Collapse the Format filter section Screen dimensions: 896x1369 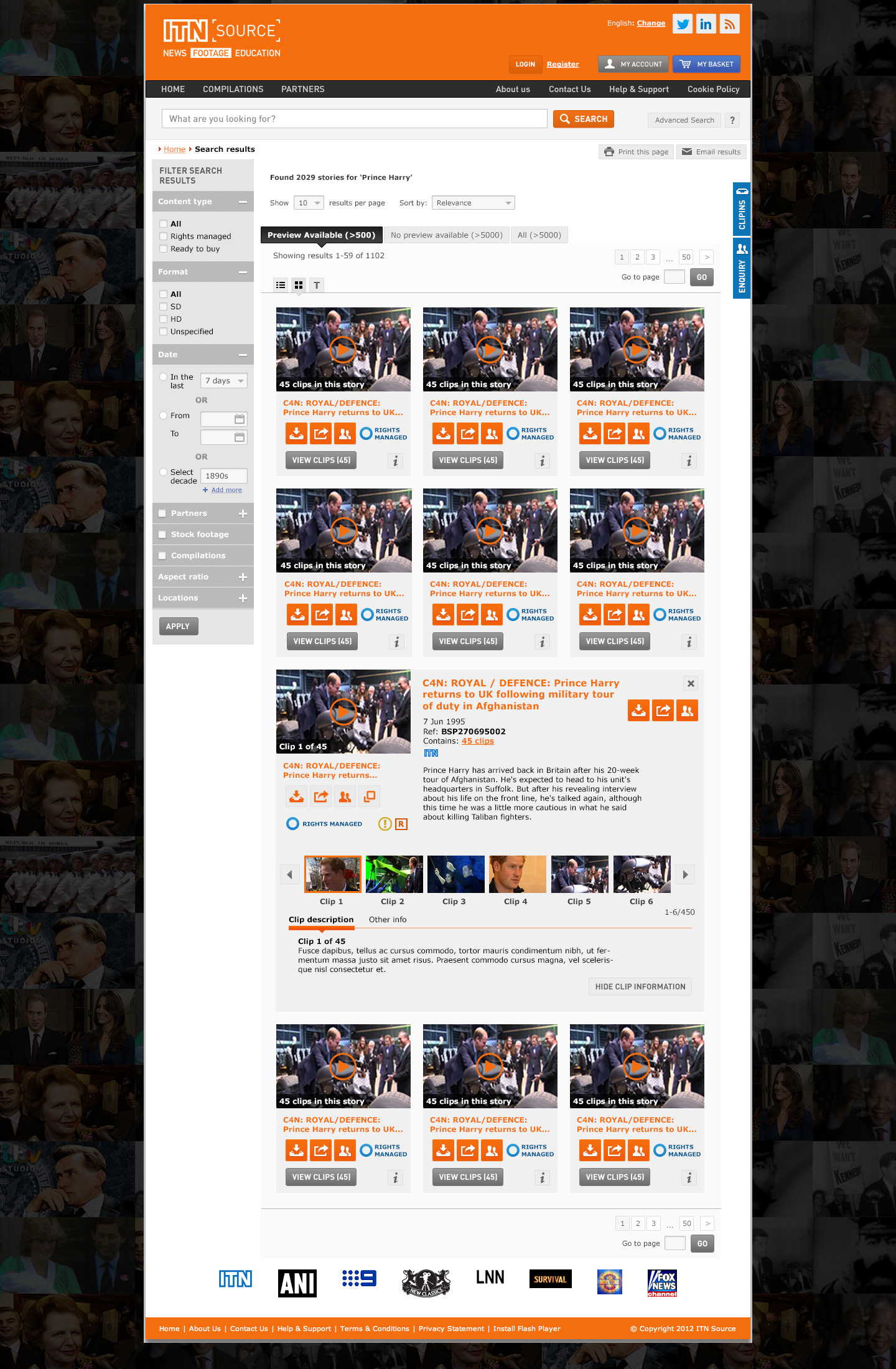(x=243, y=272)
